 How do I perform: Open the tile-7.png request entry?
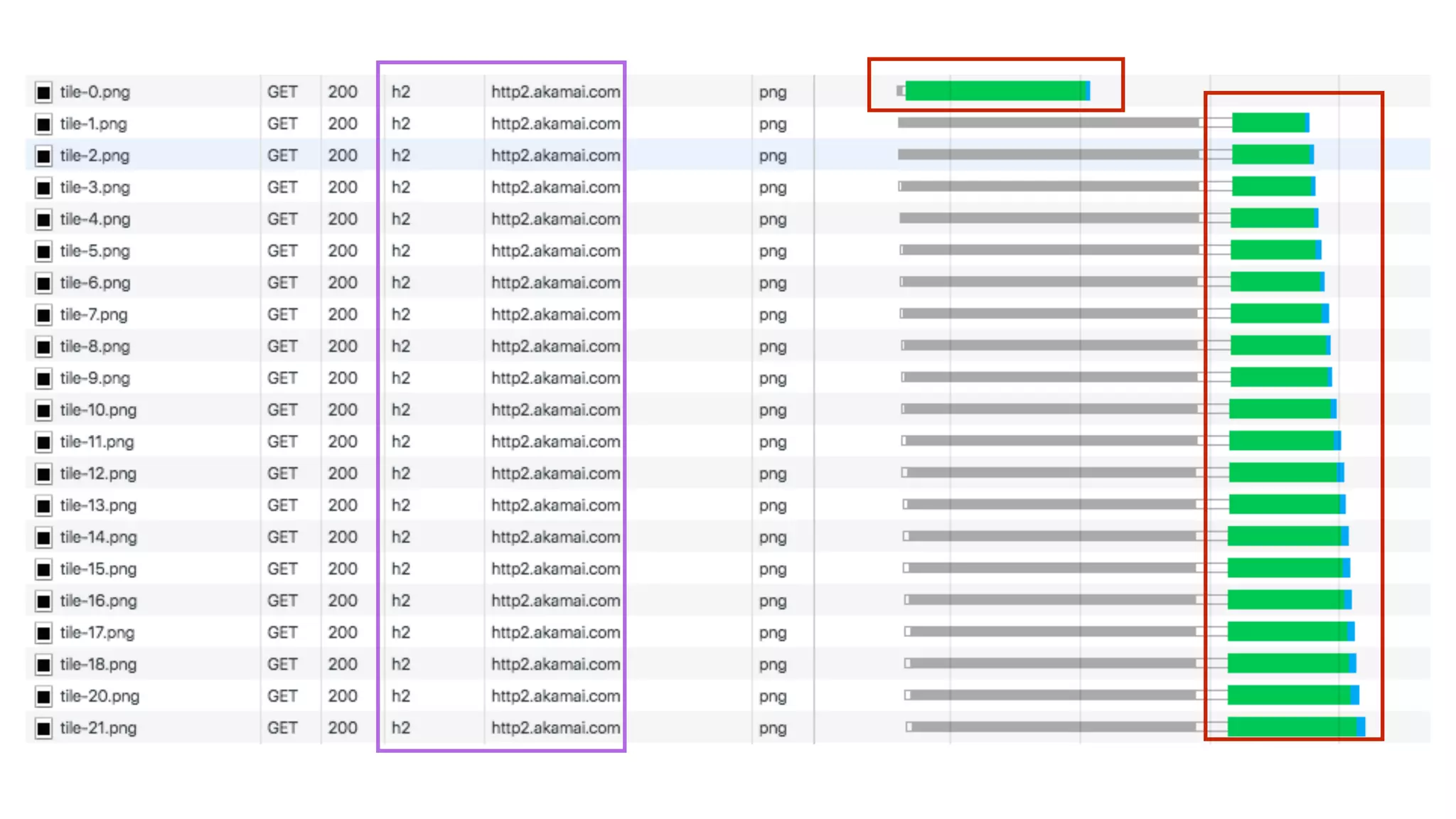(x=94, y=315)
